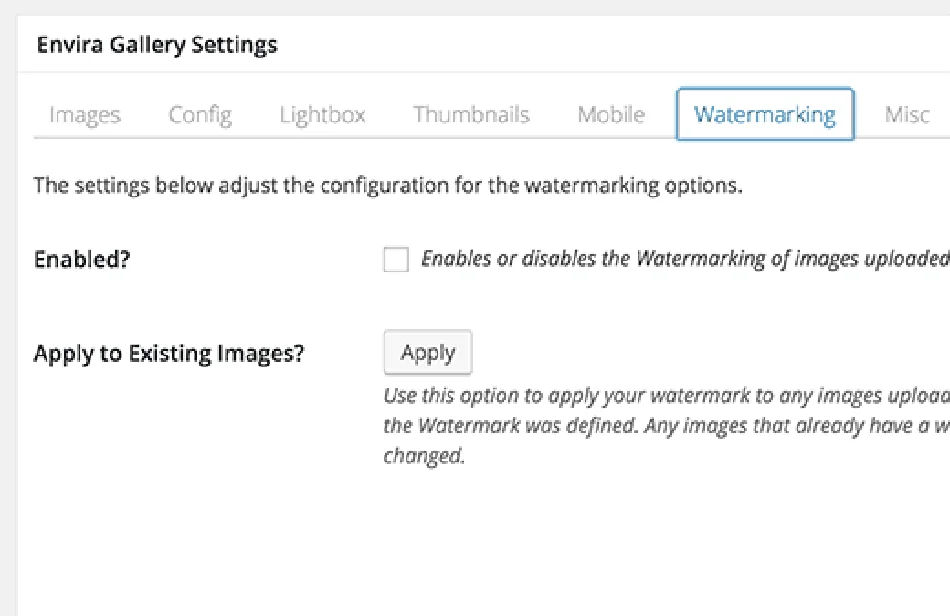
Task: Click the "Apply to Existing Images?" label
Action: click(x=168, y=354)
